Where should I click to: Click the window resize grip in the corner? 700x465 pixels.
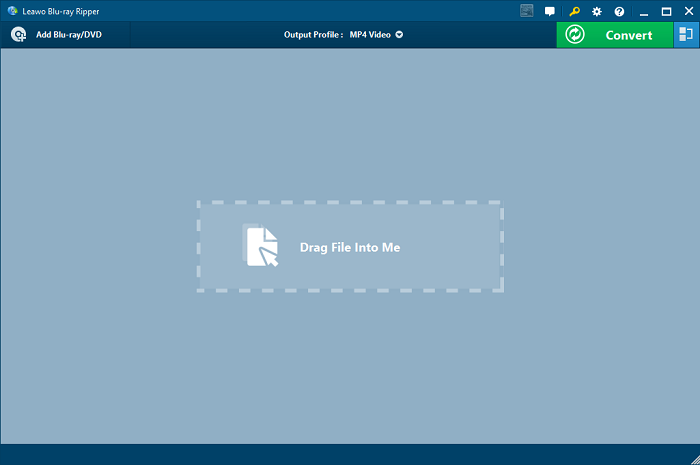tap(695, 460)
